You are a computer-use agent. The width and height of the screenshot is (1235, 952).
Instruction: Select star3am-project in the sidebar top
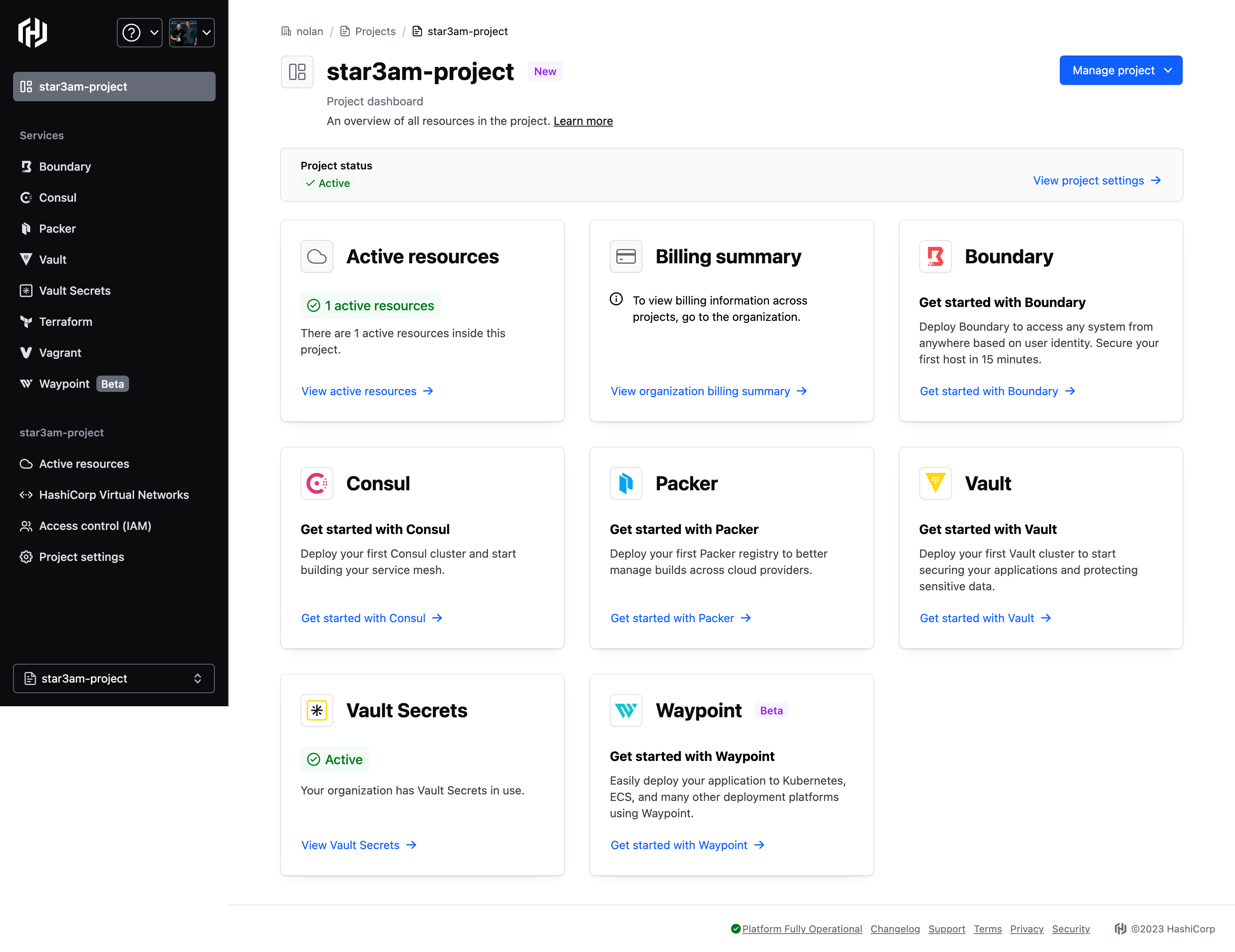pos(114,87)
